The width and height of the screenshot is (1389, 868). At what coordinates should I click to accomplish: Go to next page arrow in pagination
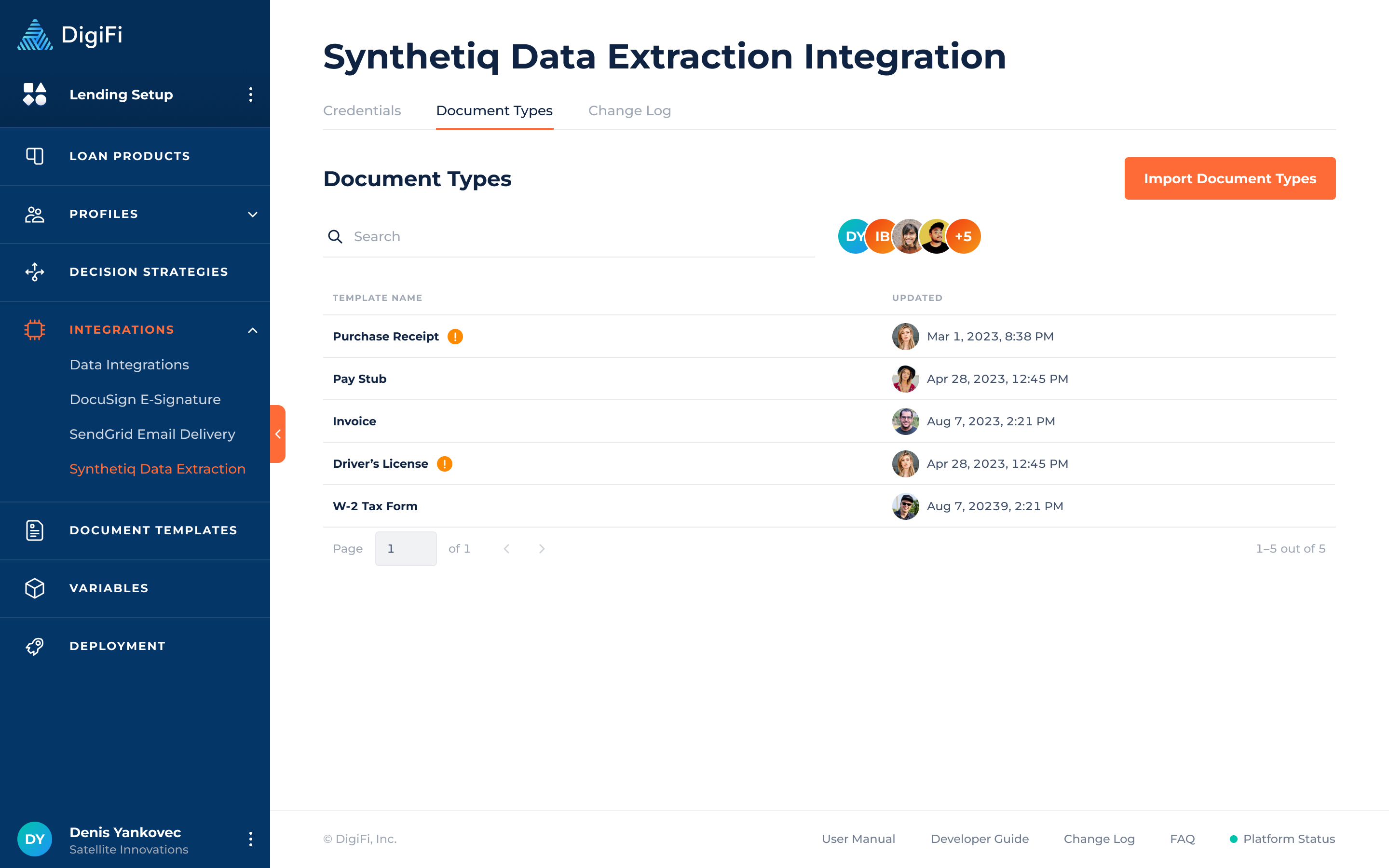click(x=541, y=549)
